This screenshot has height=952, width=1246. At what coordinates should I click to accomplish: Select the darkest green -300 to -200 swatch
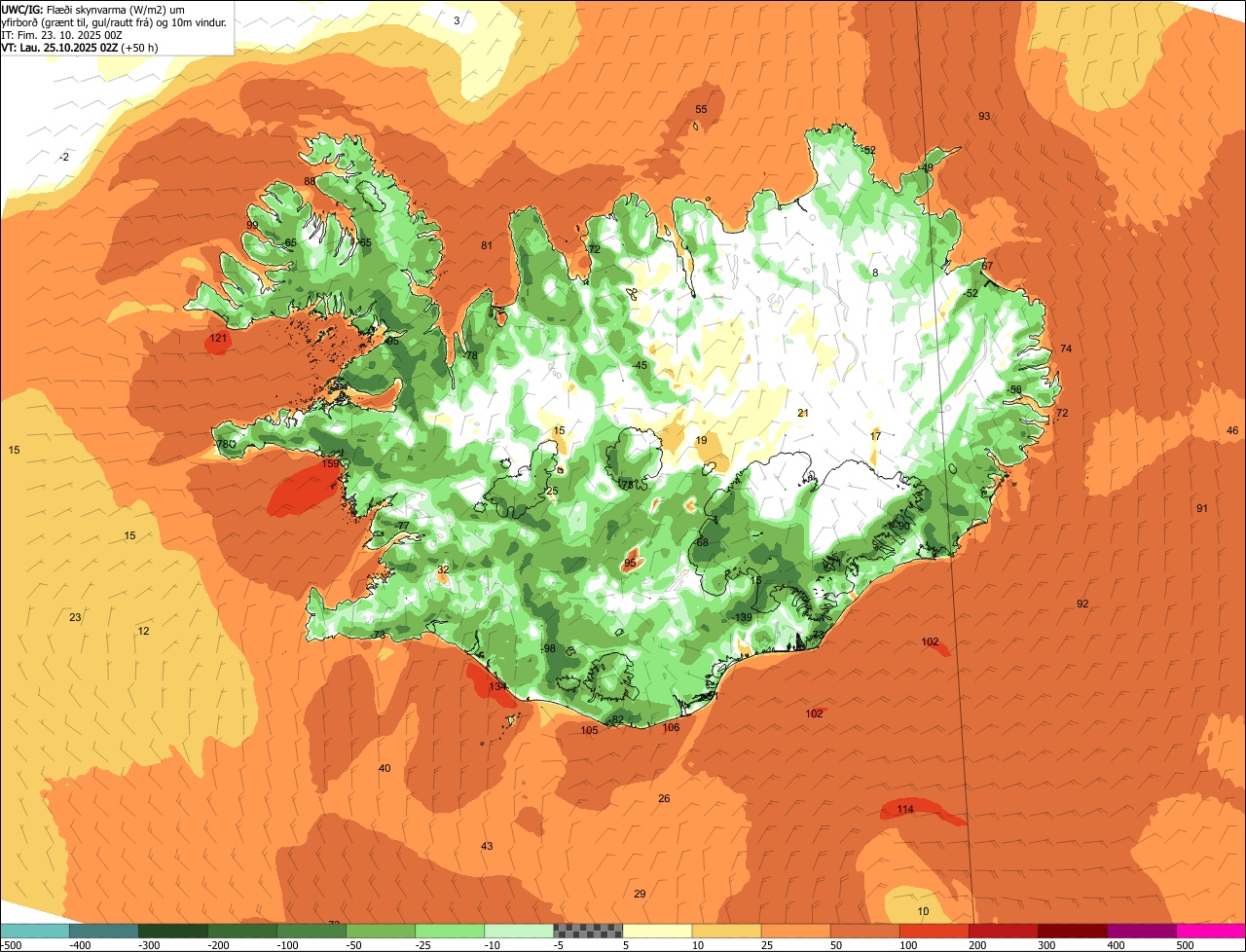[173, 930]
